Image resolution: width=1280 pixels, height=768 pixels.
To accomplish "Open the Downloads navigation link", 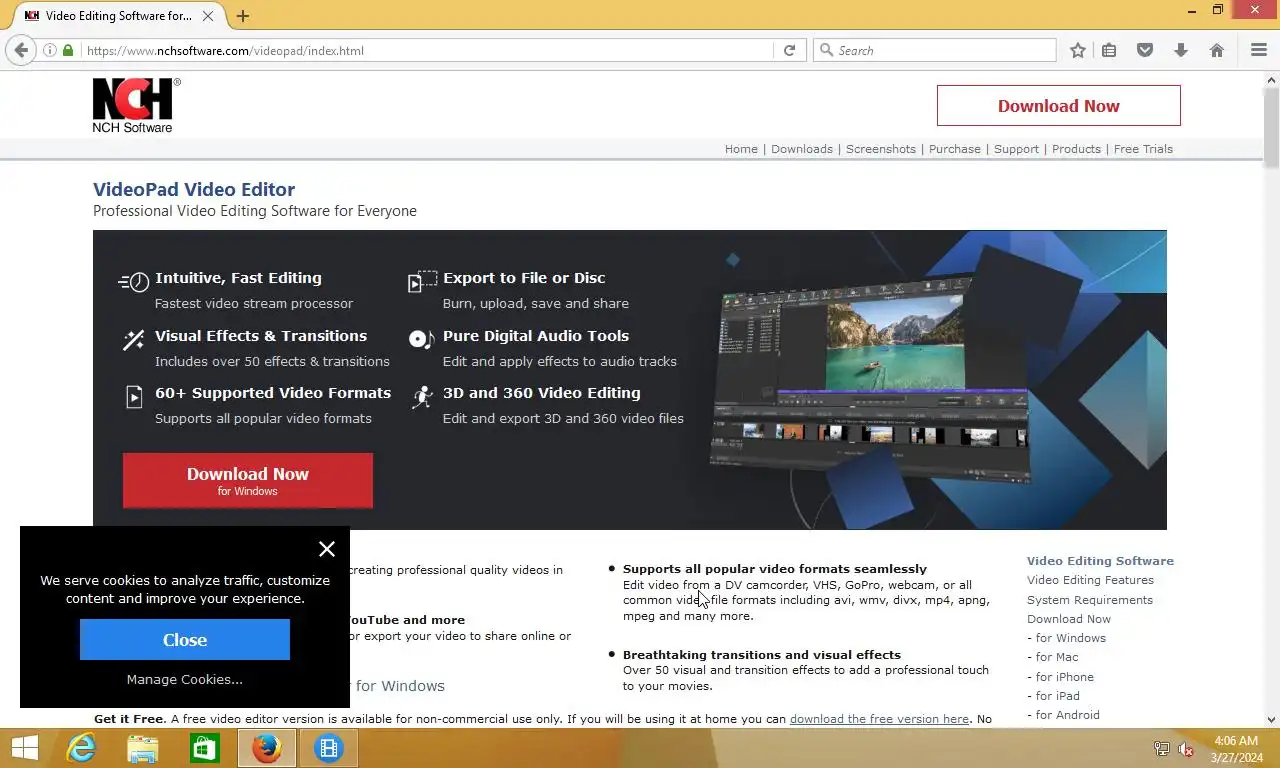I will point(802,149).
